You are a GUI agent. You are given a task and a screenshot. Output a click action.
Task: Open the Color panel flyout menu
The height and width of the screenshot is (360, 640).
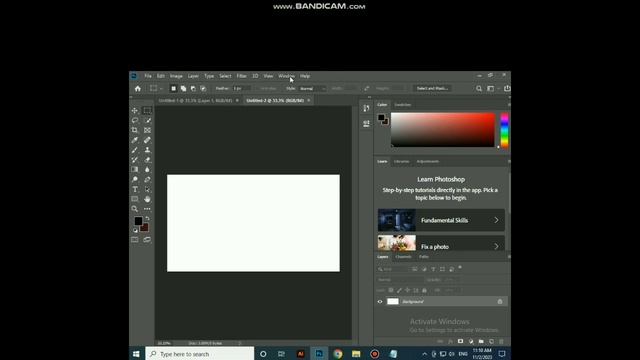tap(509, 105)
